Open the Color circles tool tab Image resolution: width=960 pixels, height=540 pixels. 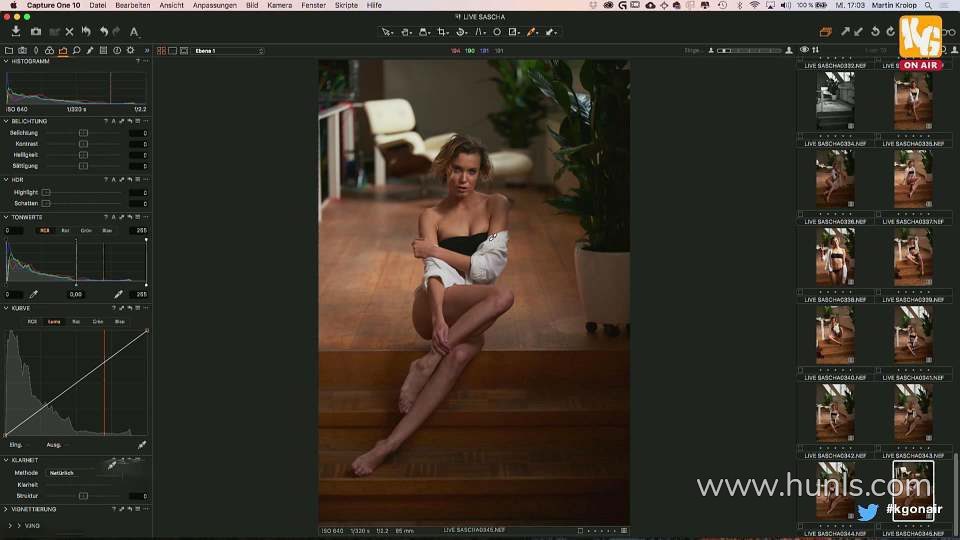click(x=49, y=50)
